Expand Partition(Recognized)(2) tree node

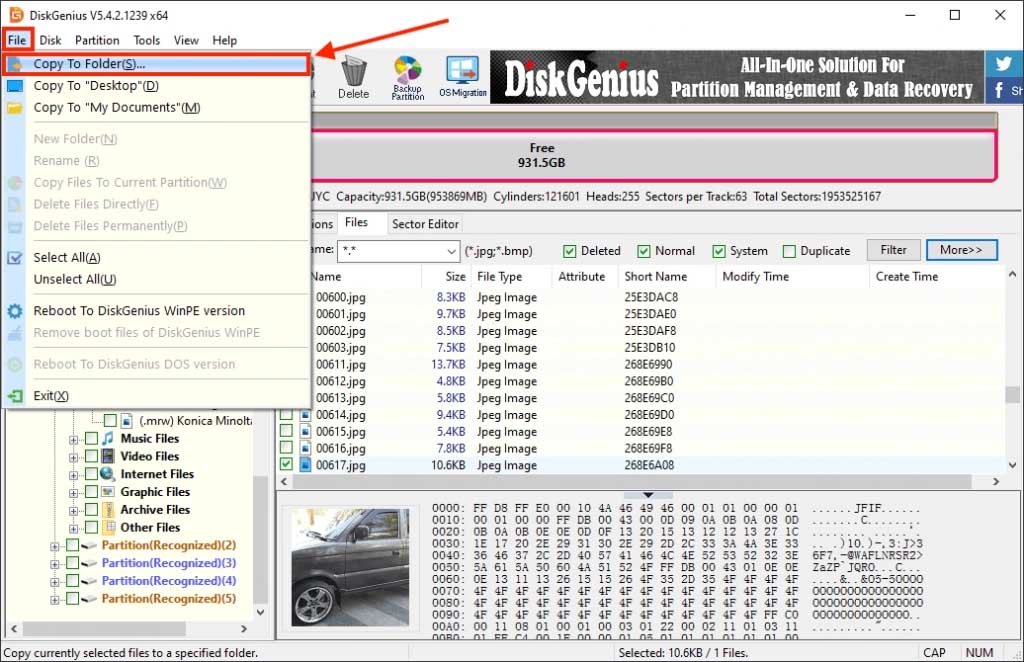[x=55, y=546]
